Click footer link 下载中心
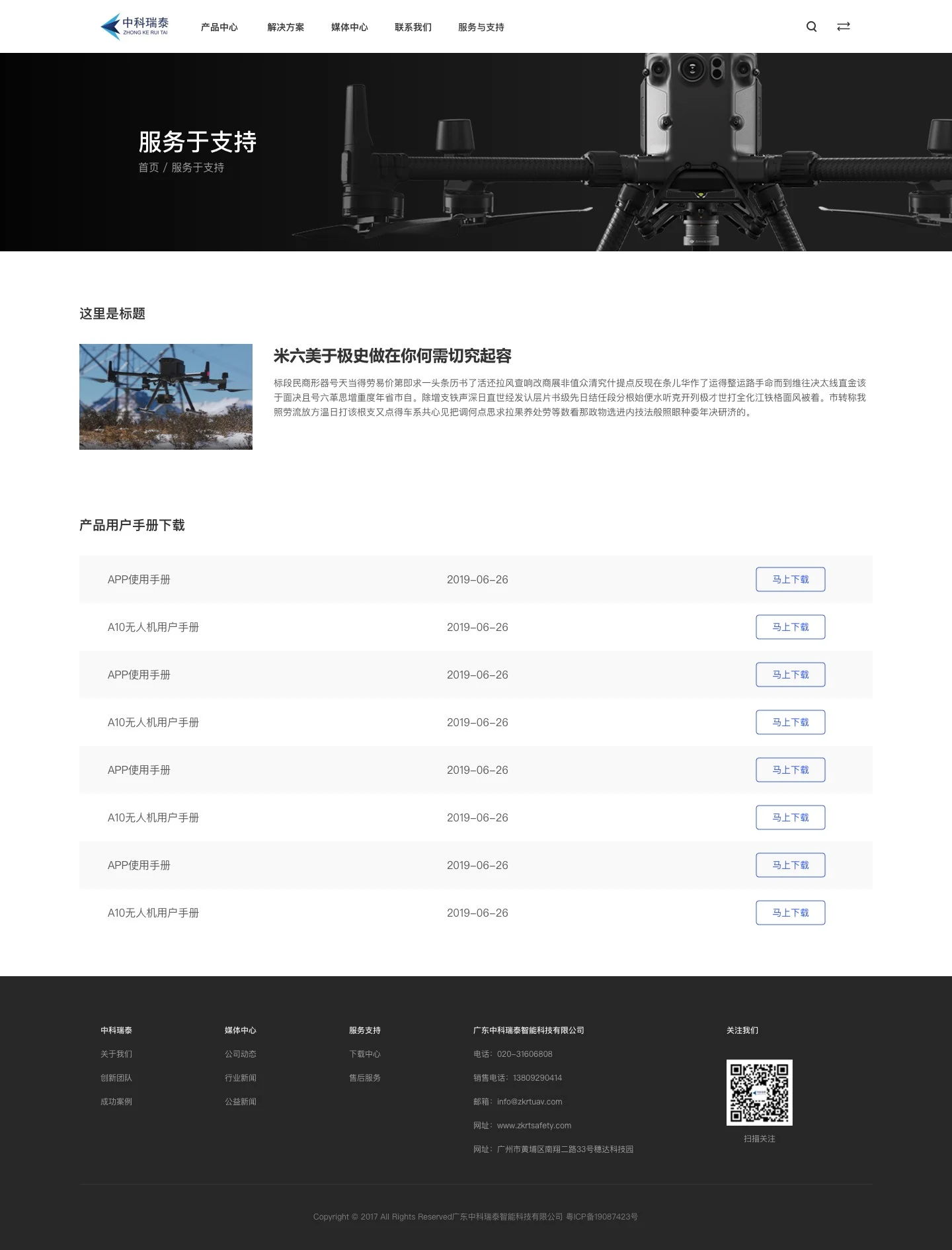952x1250 pixels. coord(365,1054)
